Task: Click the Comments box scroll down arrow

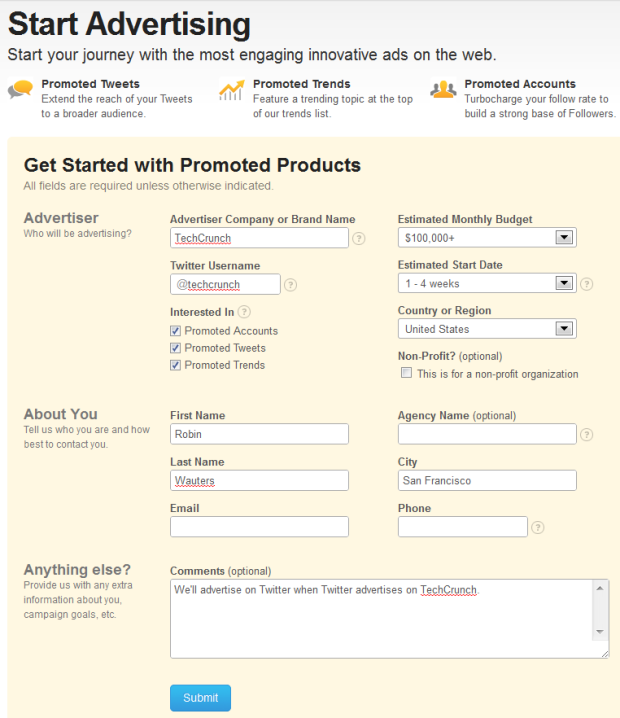Action: pos(600,632)
